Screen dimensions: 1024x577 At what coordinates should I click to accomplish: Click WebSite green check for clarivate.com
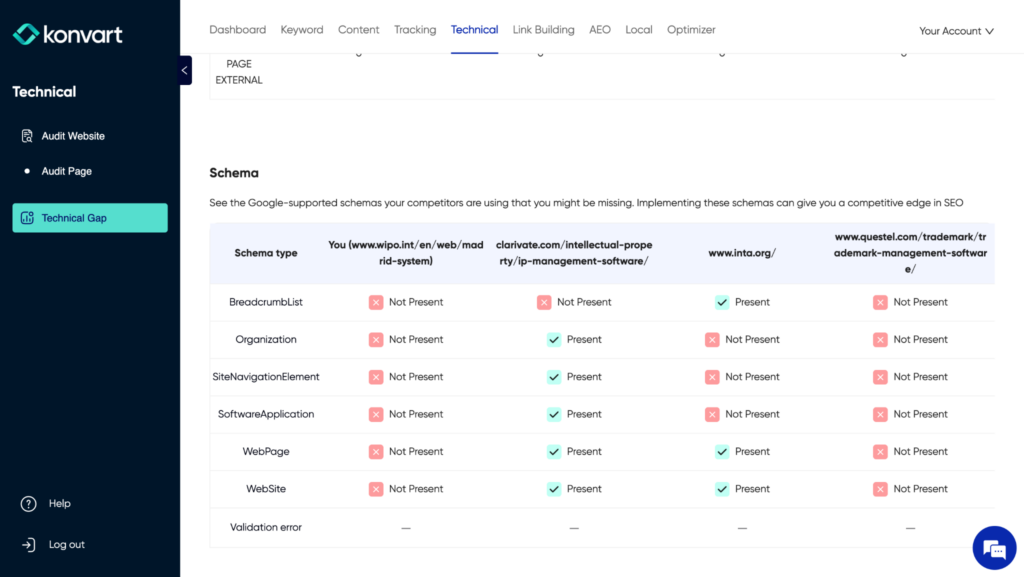coord(554,488)
